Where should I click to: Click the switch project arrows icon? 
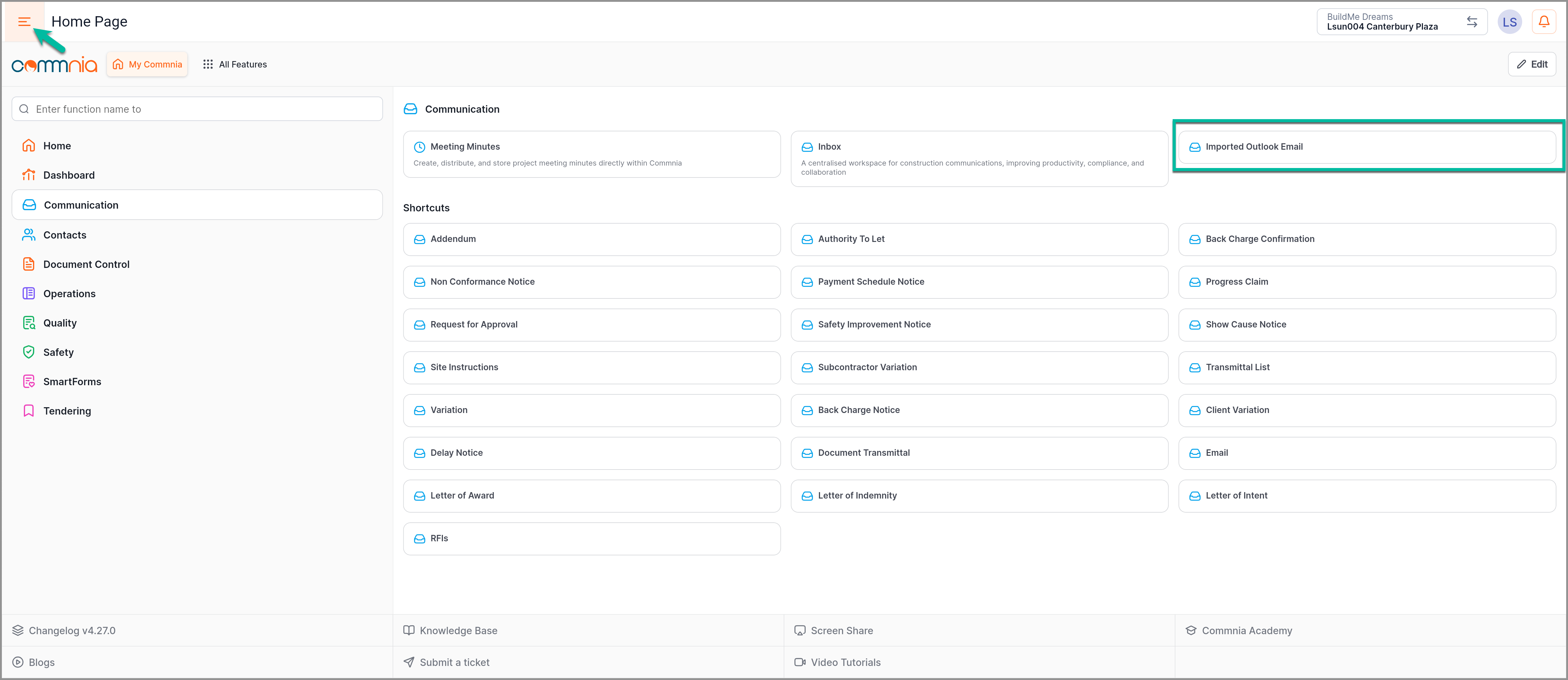point(1471,22)
